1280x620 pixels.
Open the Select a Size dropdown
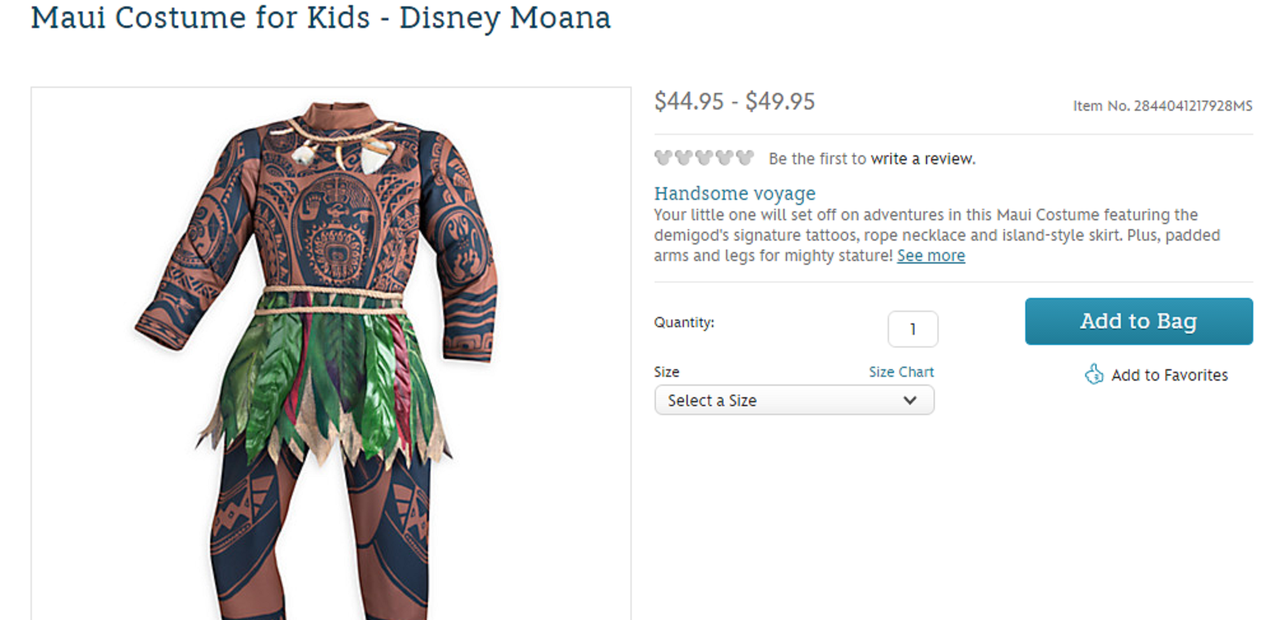780,400
